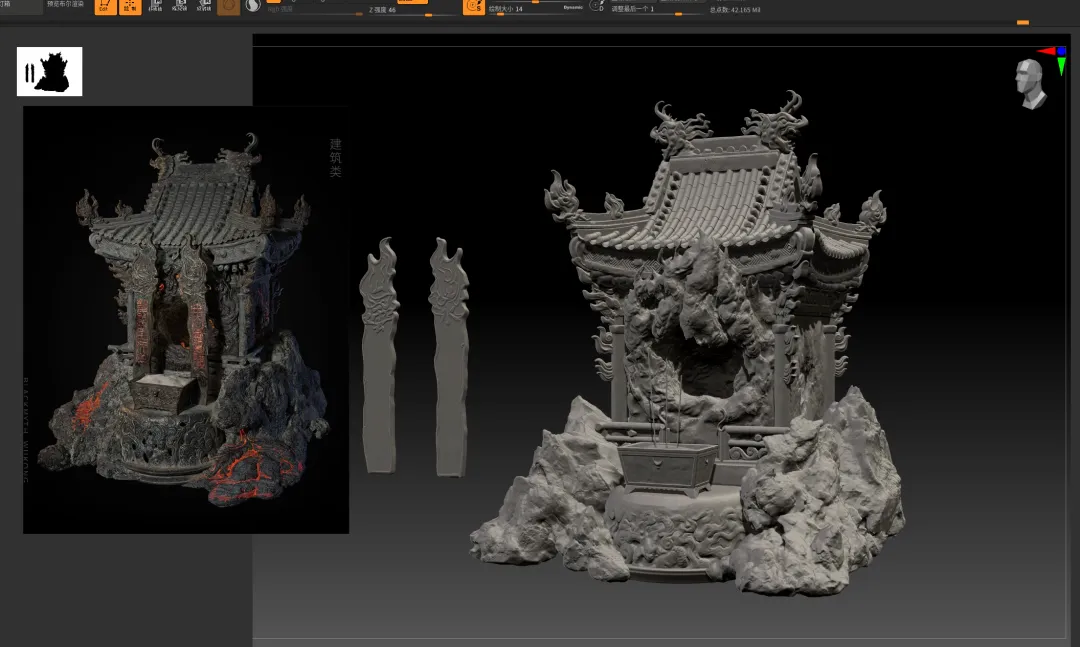1080x647 pixels.
Task: Choose the Rotate transform tool
Action: [x=203, y=6]
